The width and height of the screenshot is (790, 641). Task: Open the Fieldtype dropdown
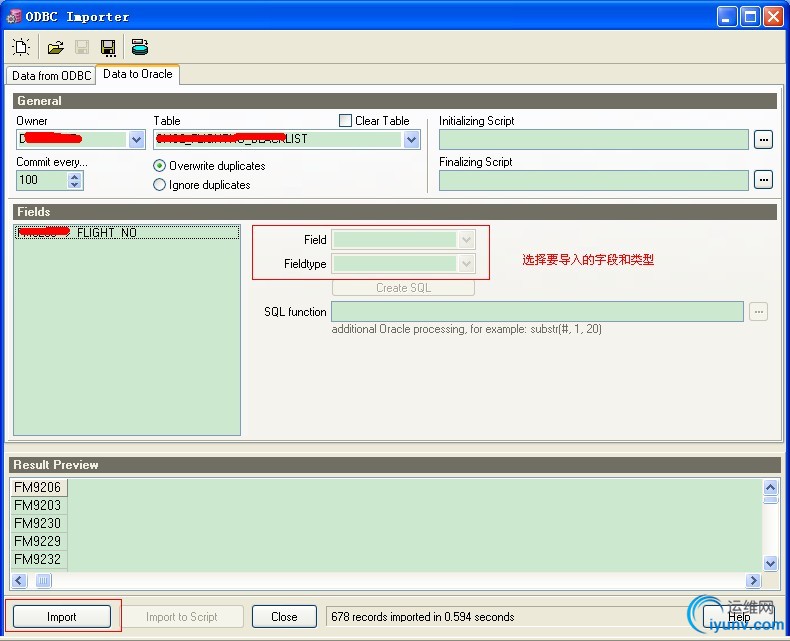point(467,264)
